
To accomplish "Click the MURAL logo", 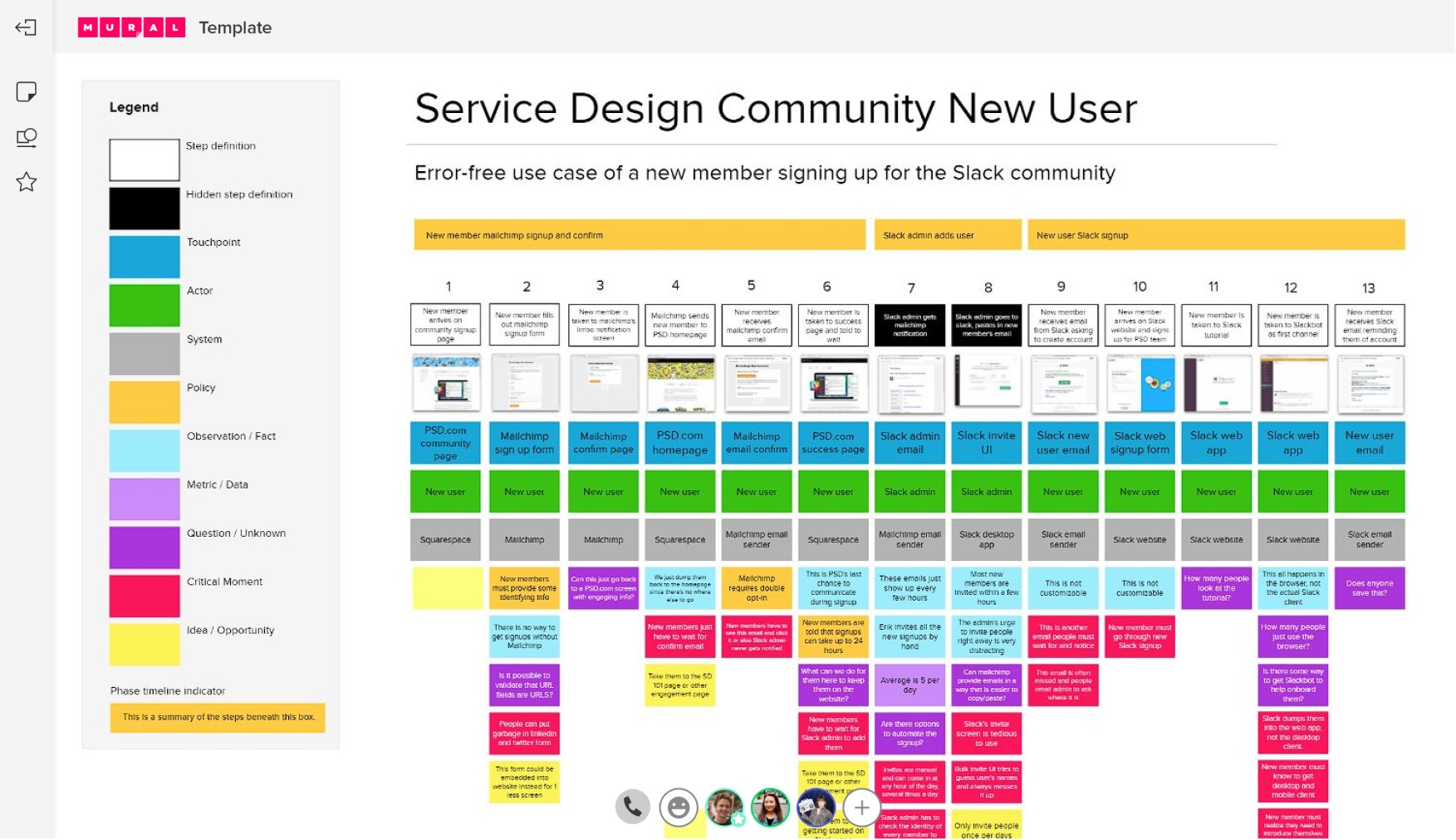I will tap(131, 27).
